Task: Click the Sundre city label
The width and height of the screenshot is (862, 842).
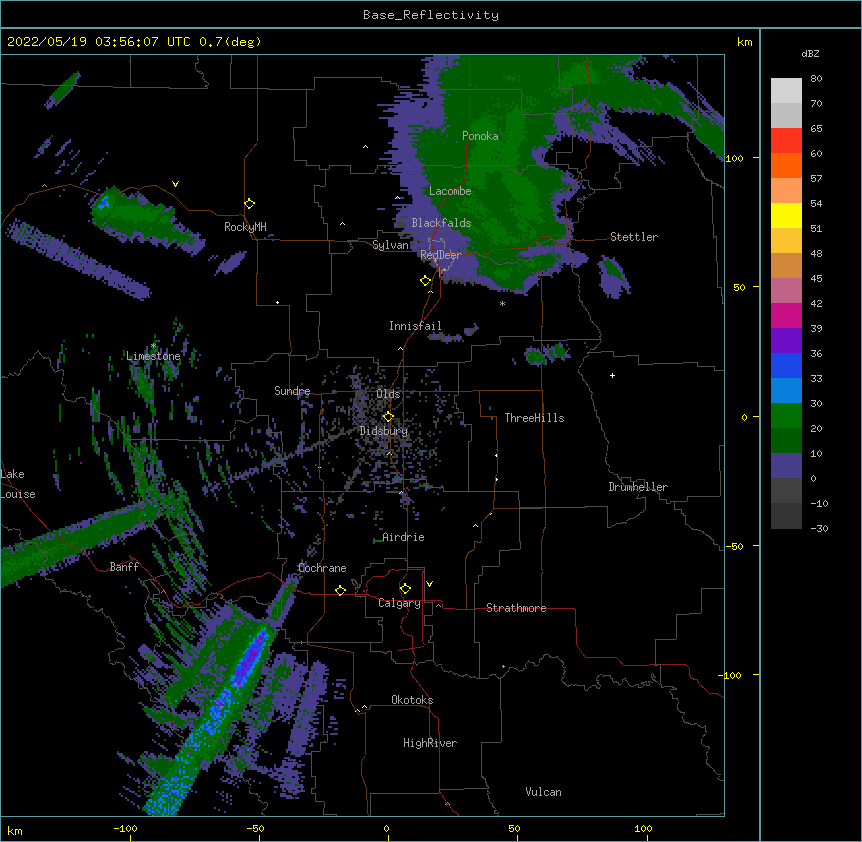Action: [292, 391]
